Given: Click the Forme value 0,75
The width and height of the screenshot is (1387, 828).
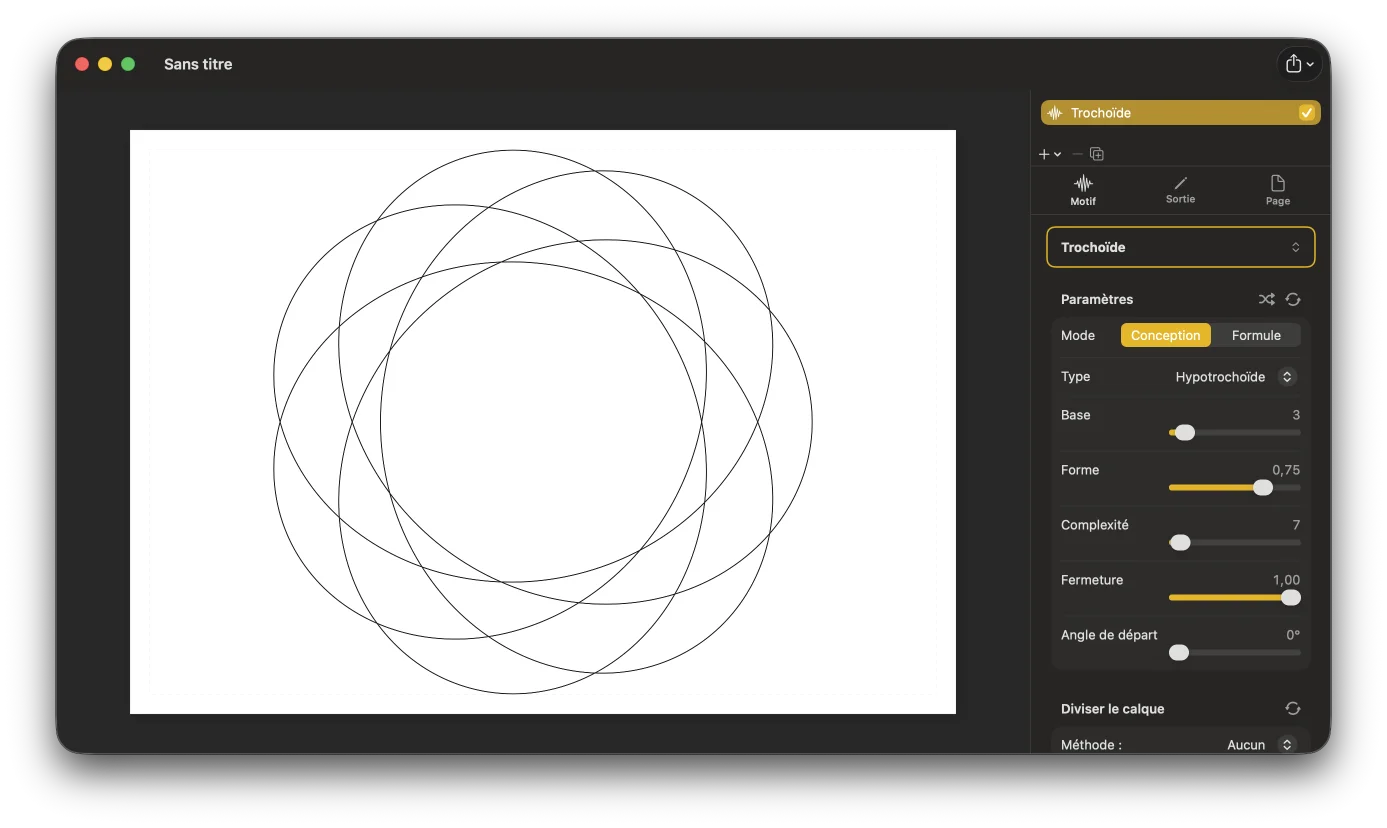Looking at the screenshot, I should coord(1286,470).
